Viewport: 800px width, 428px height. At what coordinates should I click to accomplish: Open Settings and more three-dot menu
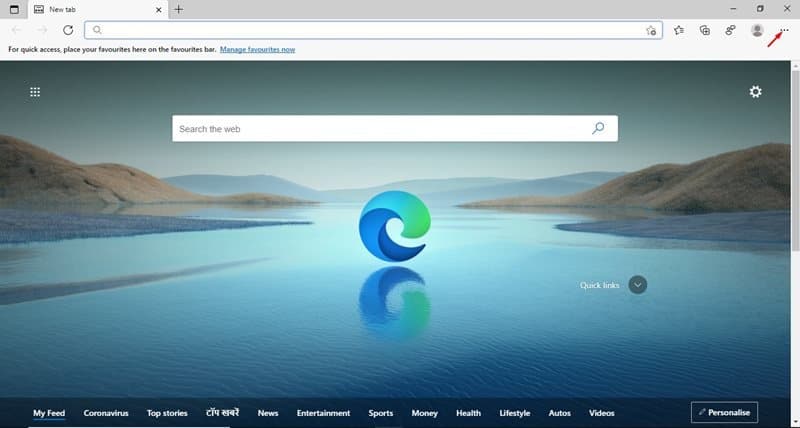[x=785, y=30]
